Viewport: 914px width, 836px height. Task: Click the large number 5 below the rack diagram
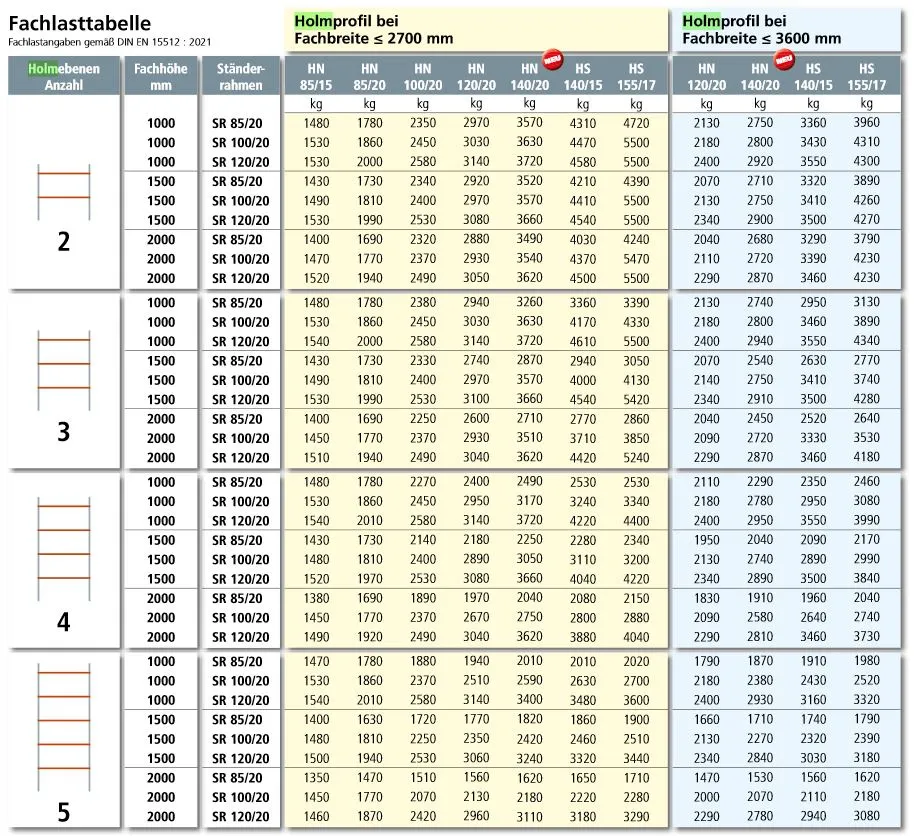tap(64, 812)
